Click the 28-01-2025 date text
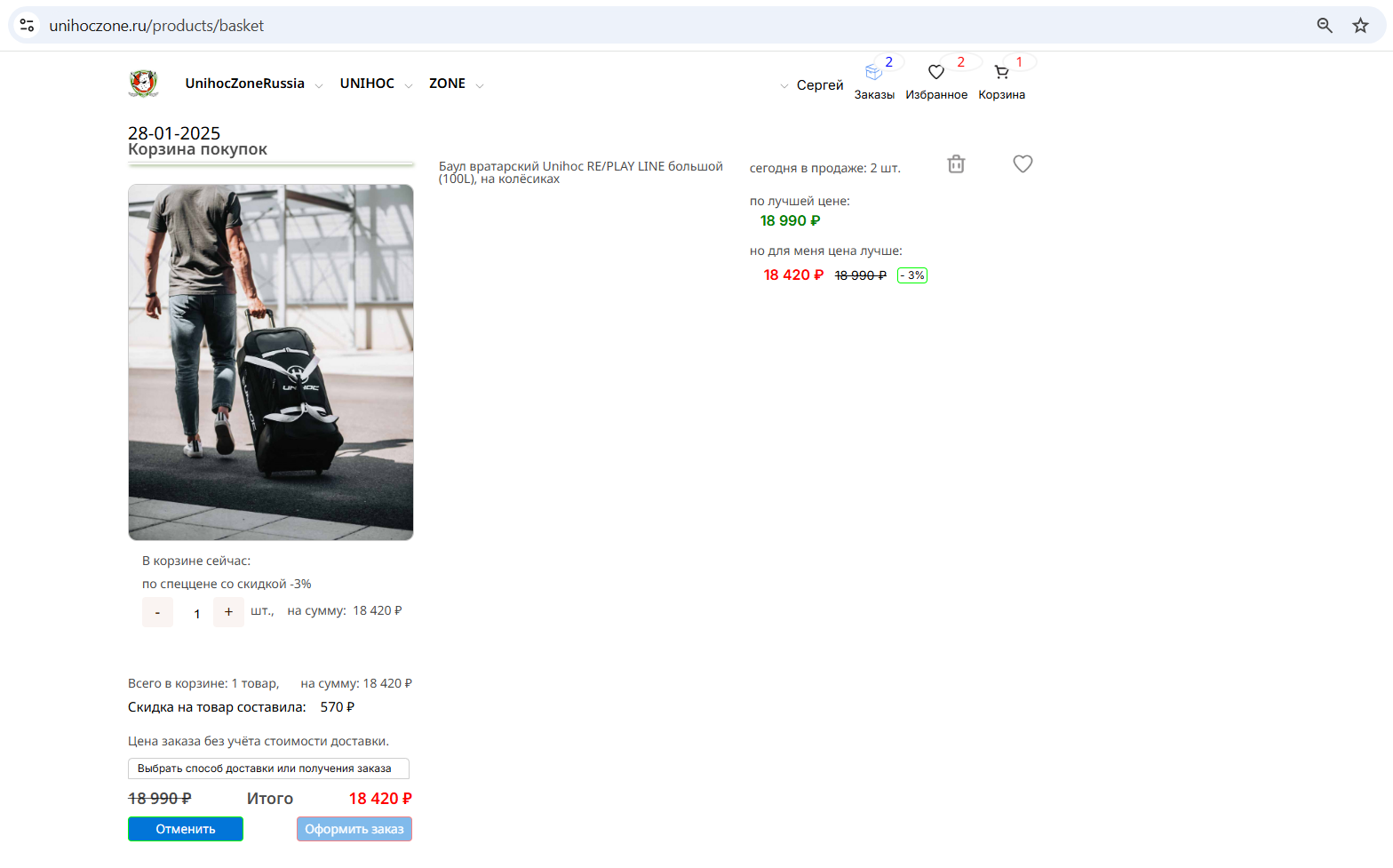Image resolution: width=1393 pixels, height=868 pixels. [x=174, y=133]
